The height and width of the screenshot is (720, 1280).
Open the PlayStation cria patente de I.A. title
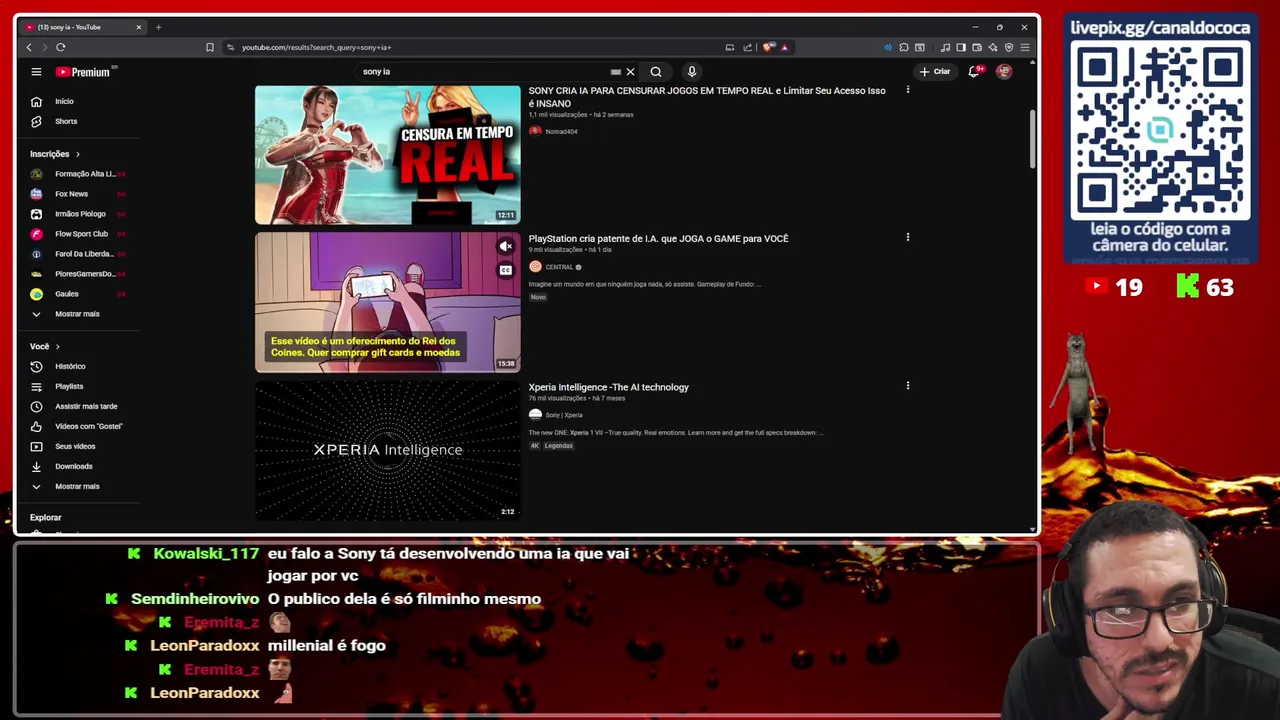point(658,239)
